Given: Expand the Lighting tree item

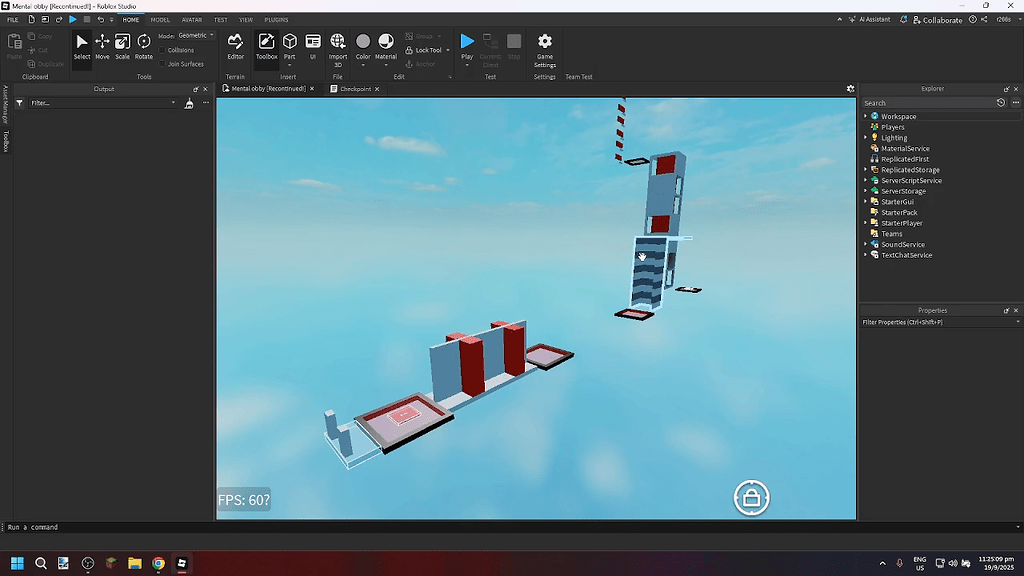Looking at the screenshot, I should [865, 137].
